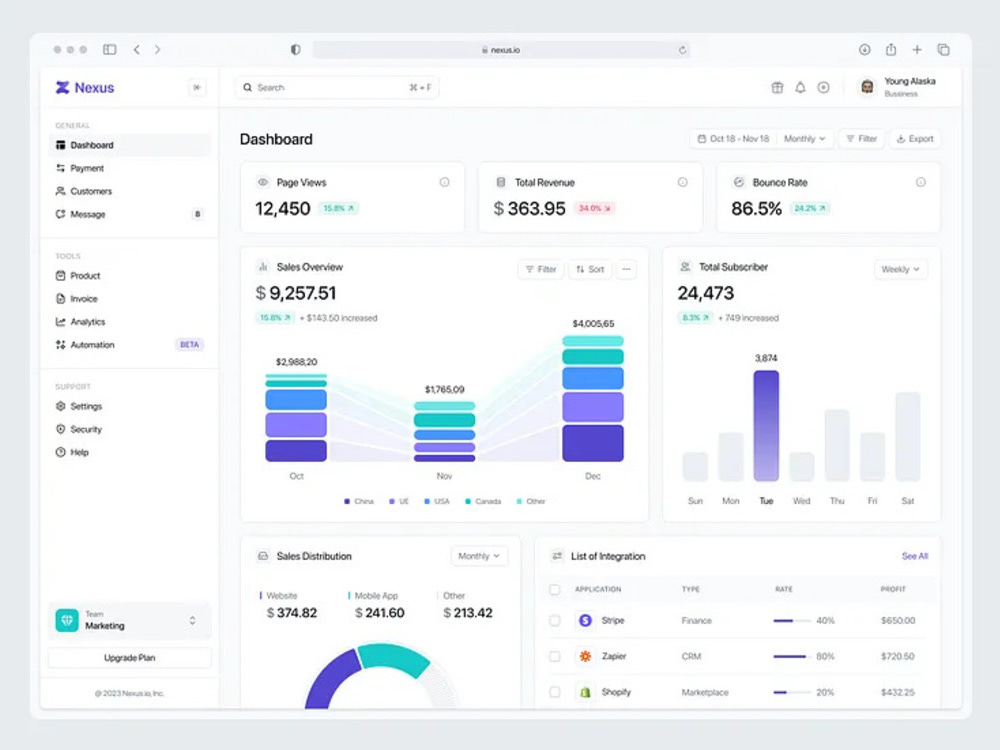
Task: Show Page Views info icon
Action: 445,182
